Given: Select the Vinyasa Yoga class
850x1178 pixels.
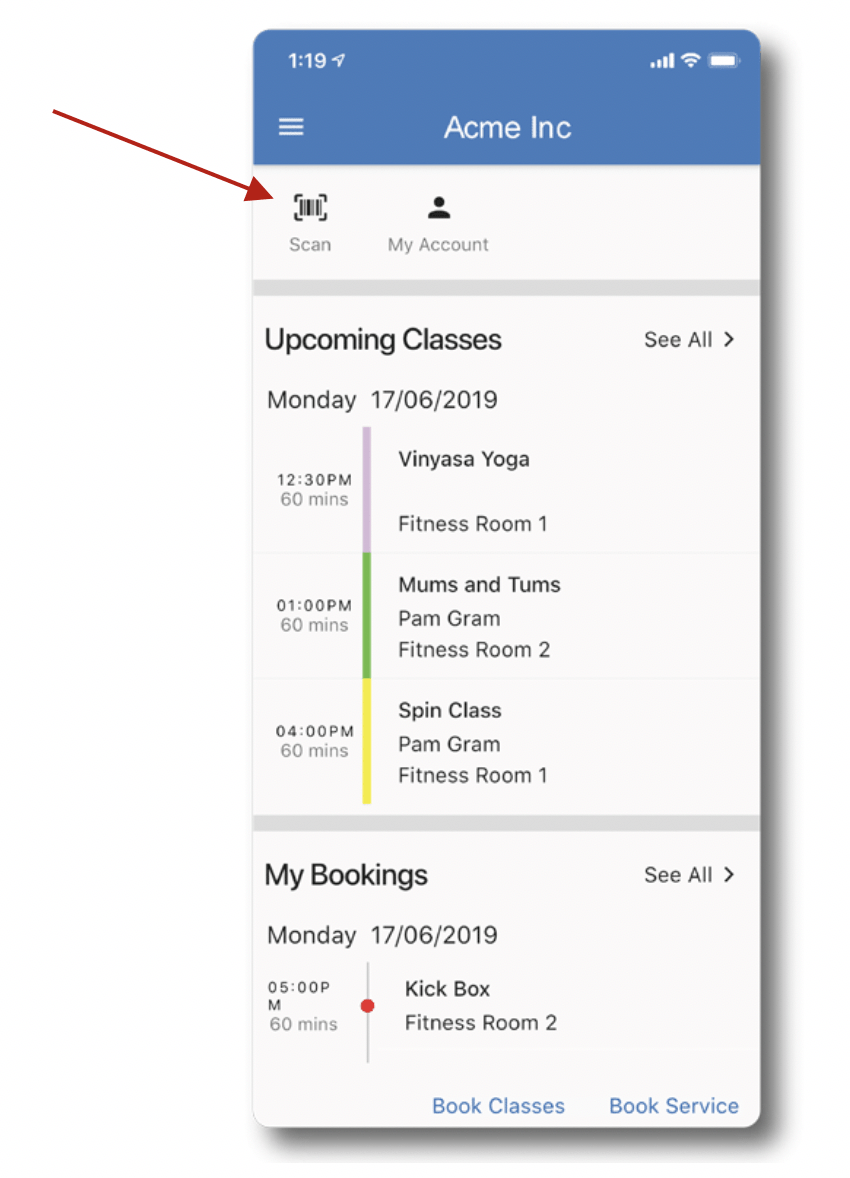Looking at the screenshot, I should tap(507, 490).
